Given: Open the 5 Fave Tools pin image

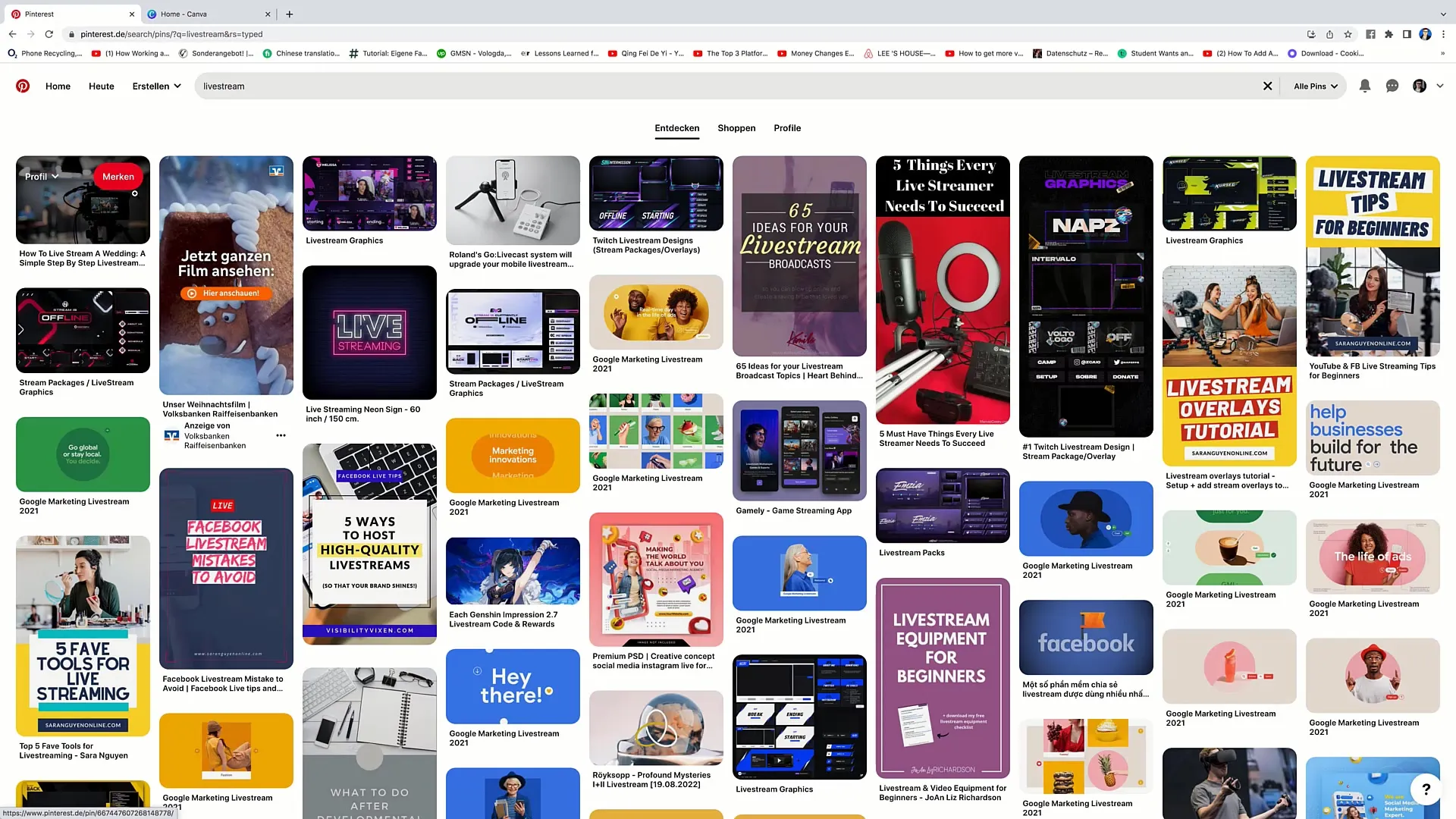Looking at the screenshot, I should [x=83, y=635].
